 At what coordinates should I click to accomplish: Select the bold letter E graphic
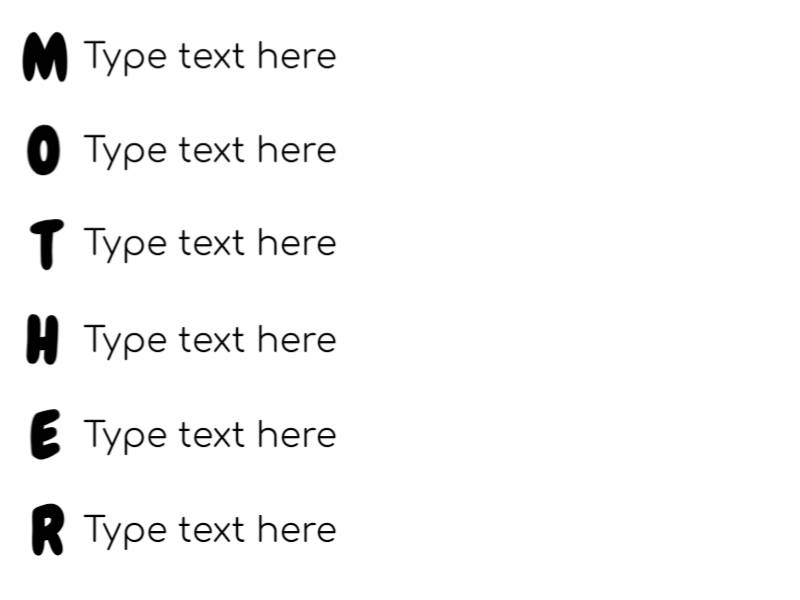tap(45, 436)
